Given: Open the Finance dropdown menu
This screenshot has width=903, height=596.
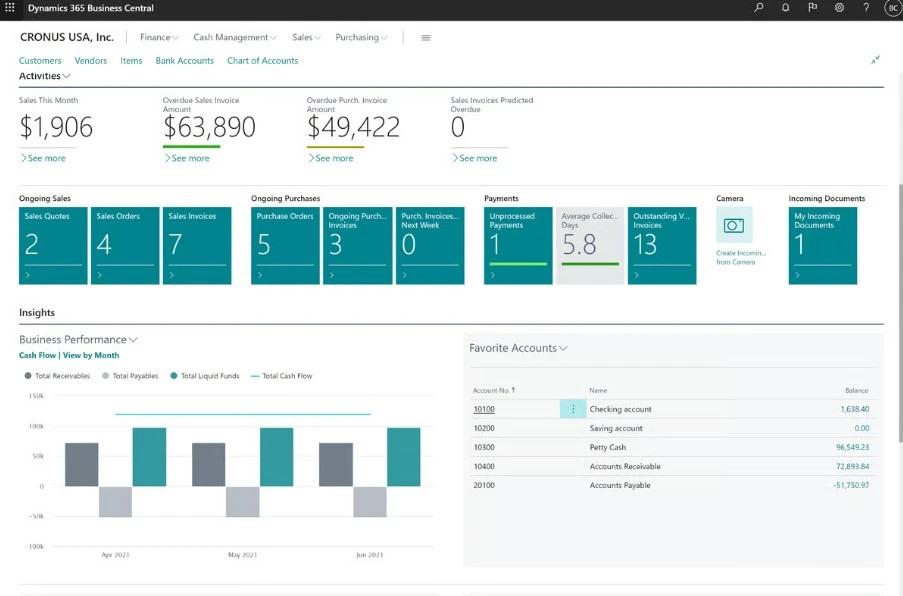Looking at the screenshot, I should [158, 37].
